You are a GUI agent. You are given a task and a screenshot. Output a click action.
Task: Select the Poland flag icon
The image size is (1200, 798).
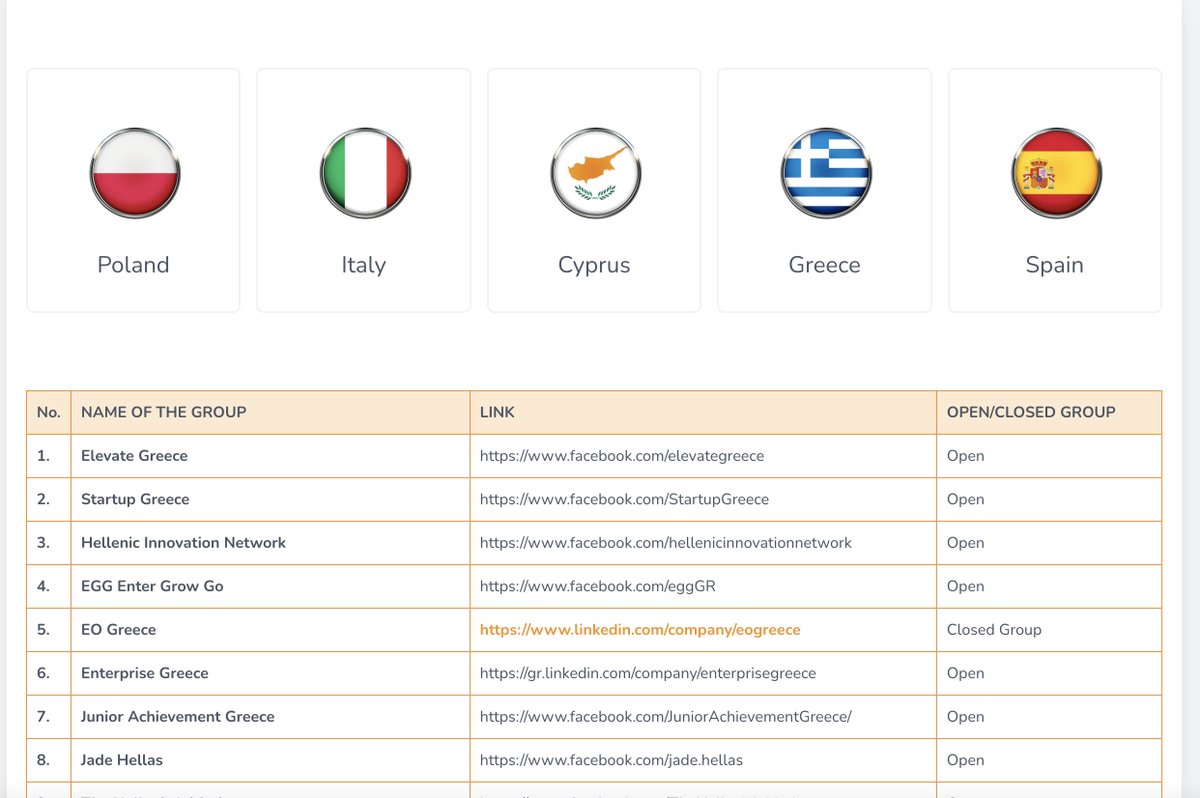134,173
